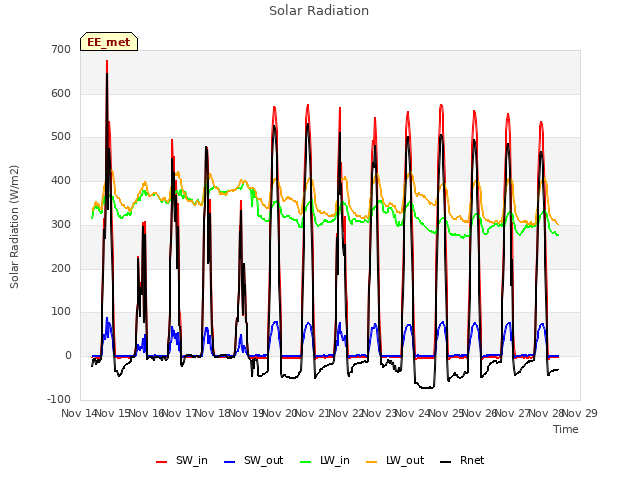The image size is (640, 480).
Task: Click the Solar Radiation (W/m2) axis label
Action: (x=14, y=227)
